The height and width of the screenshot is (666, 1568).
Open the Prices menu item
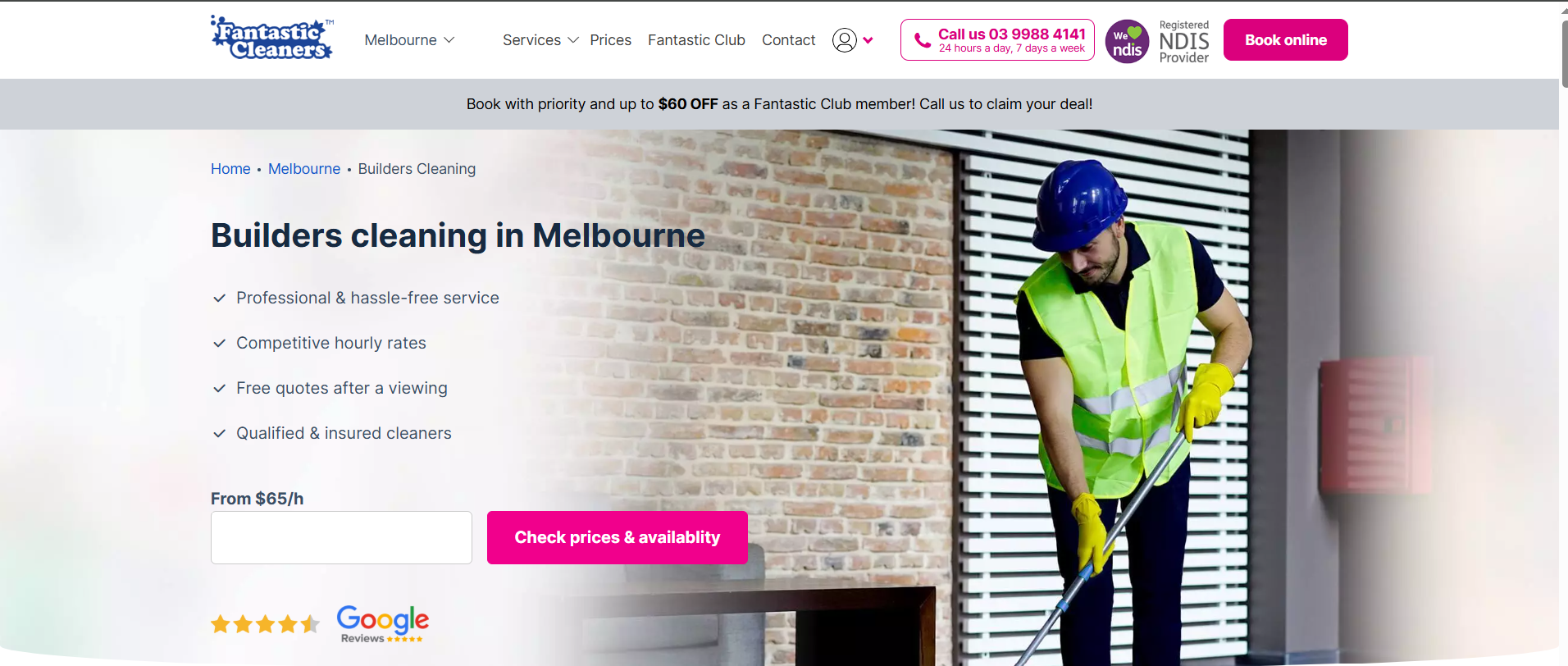[x=611, y=40]
